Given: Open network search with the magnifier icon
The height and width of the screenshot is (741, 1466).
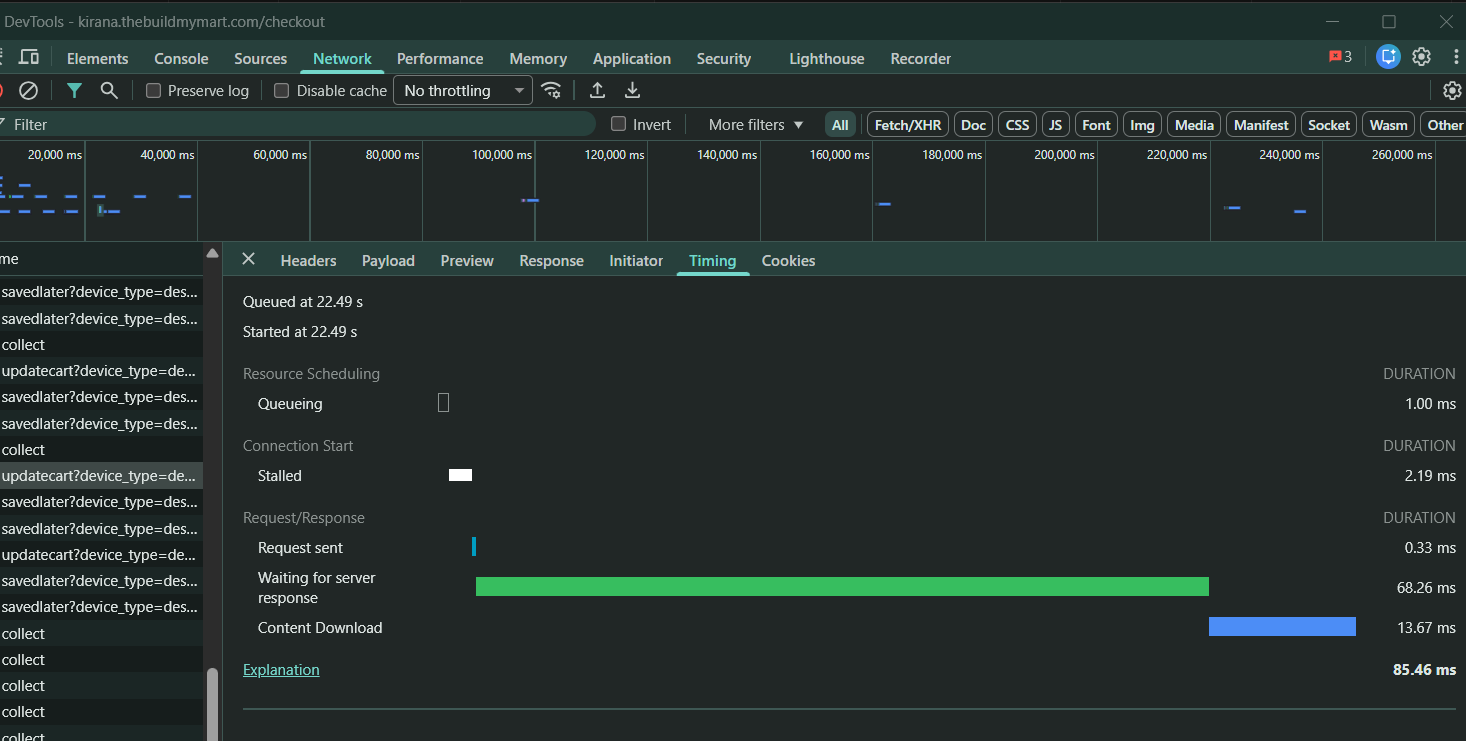Looking at the screenshot, I should (x=109, y=90).
